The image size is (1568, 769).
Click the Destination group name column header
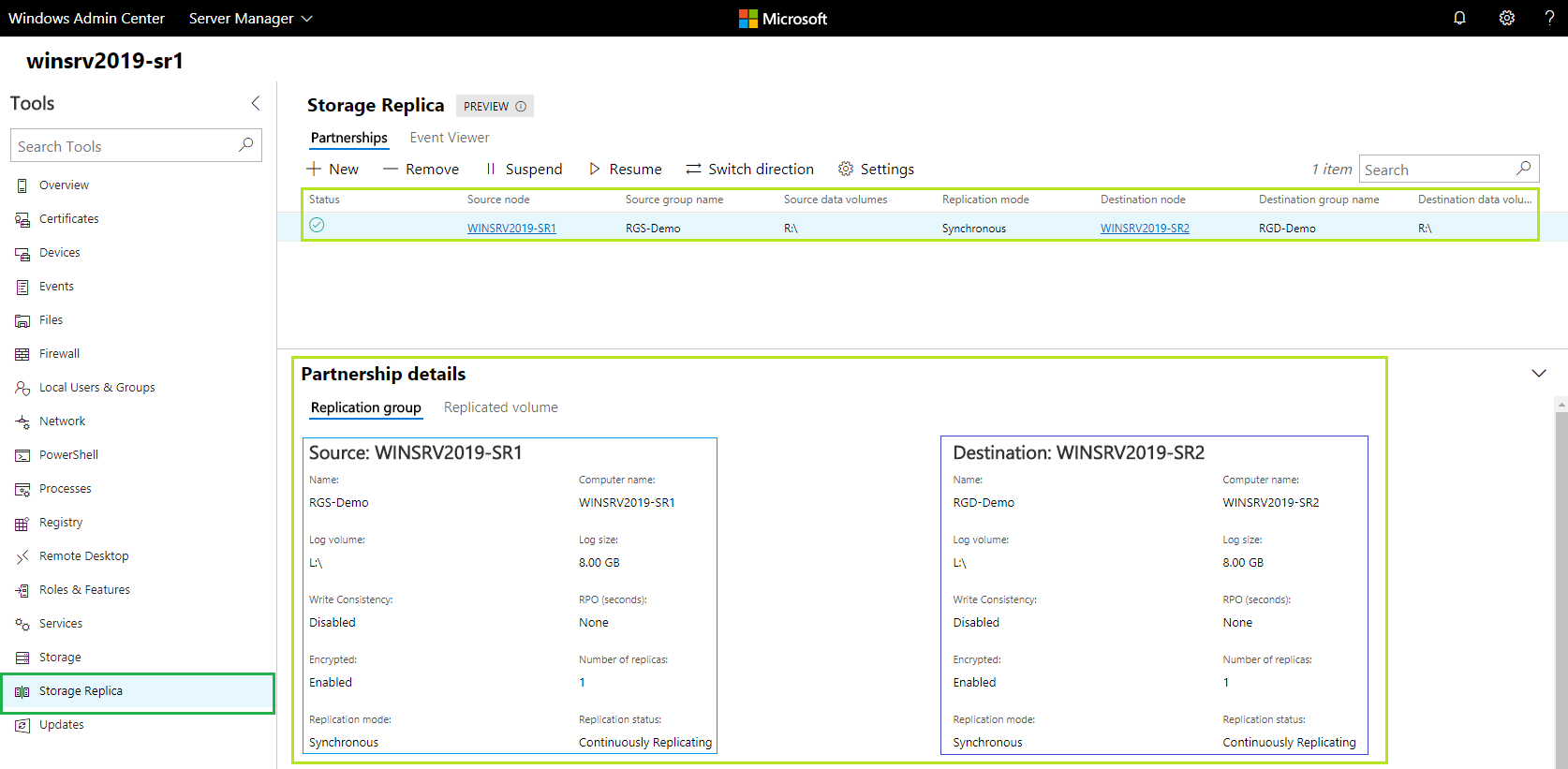(x=1319, y=200)
